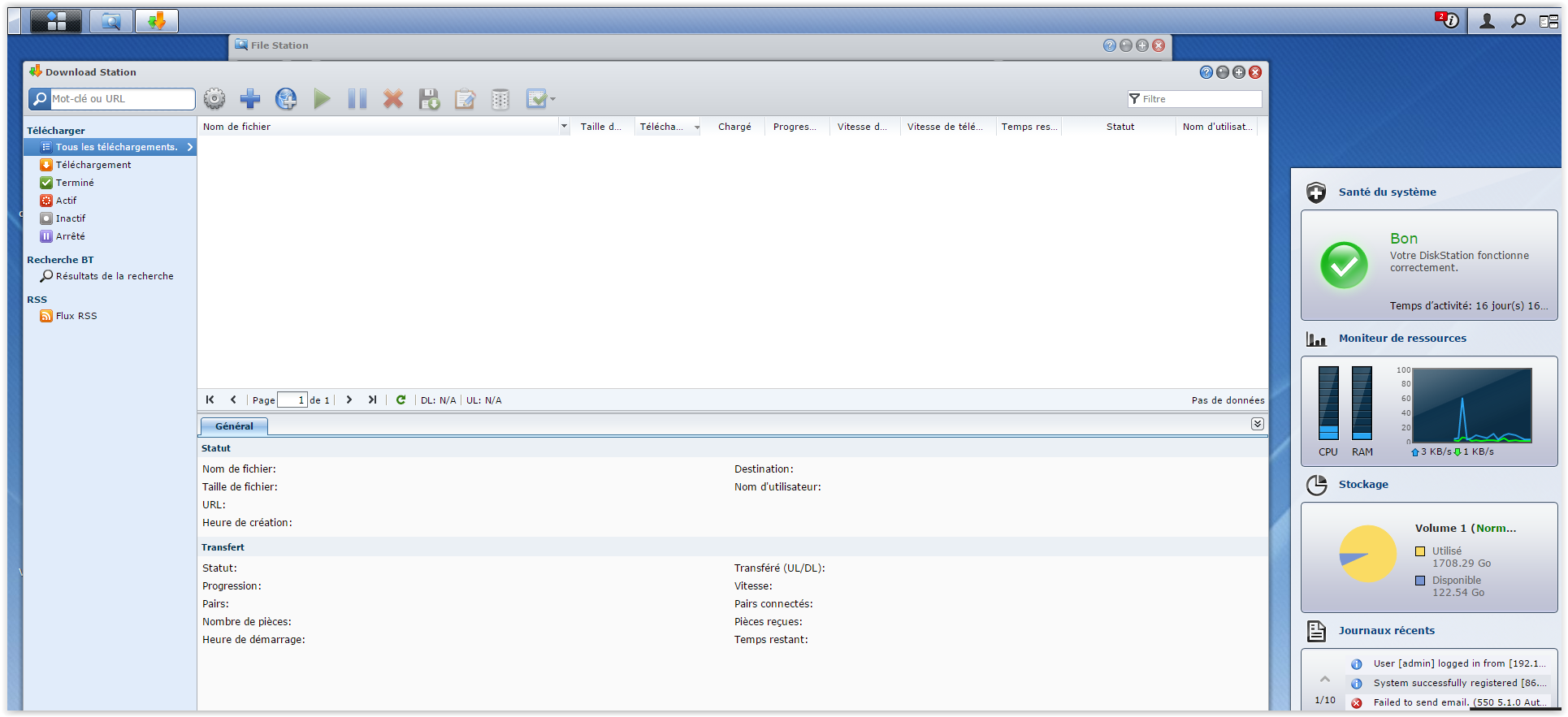1568x717 pixels.
Task: Clear completed tasks with trash bin icon
Action: [500, 99]
